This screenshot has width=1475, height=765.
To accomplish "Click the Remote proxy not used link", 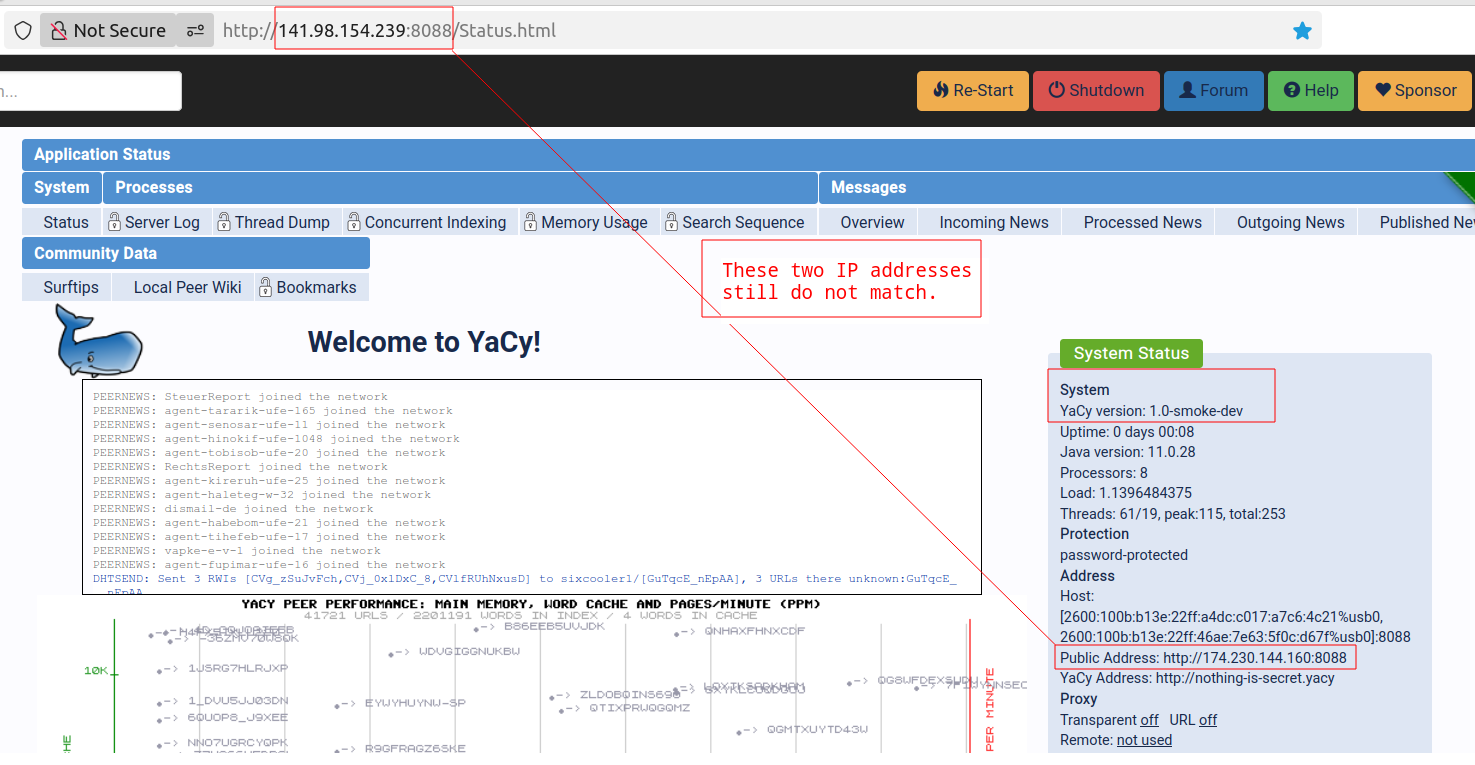I will (1144, 740).
